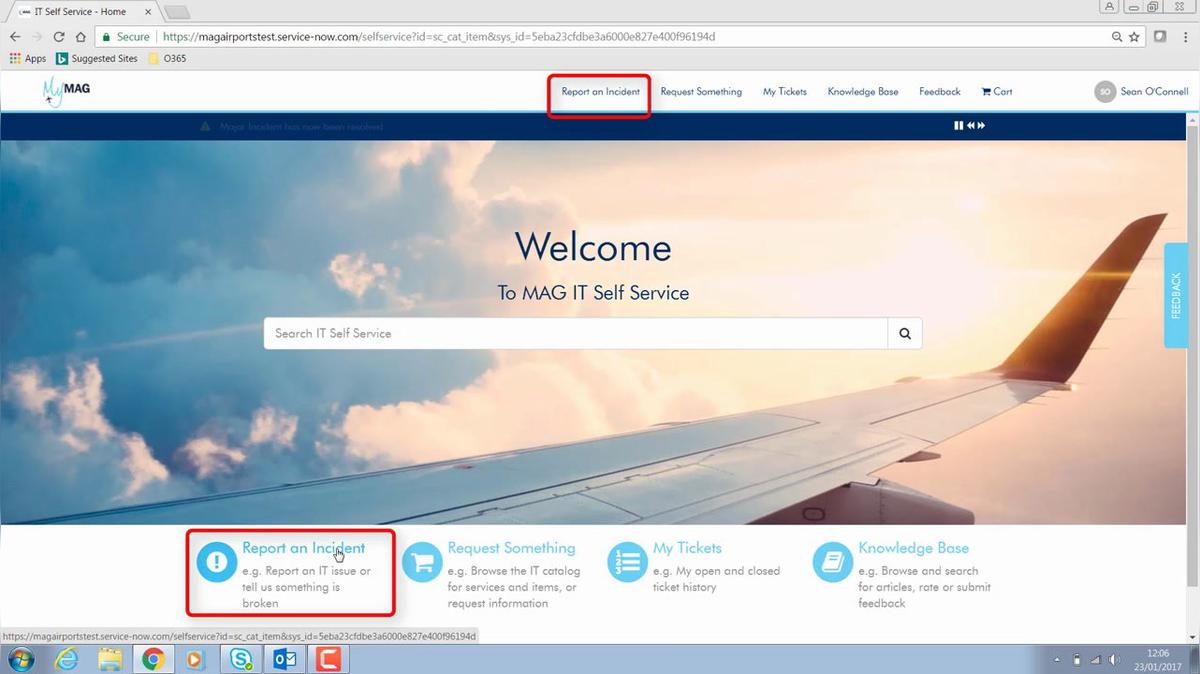Open Knowledge Base in top navigation
The height and width of the screenshot is (674, 1200).
[x=863, y=91]
